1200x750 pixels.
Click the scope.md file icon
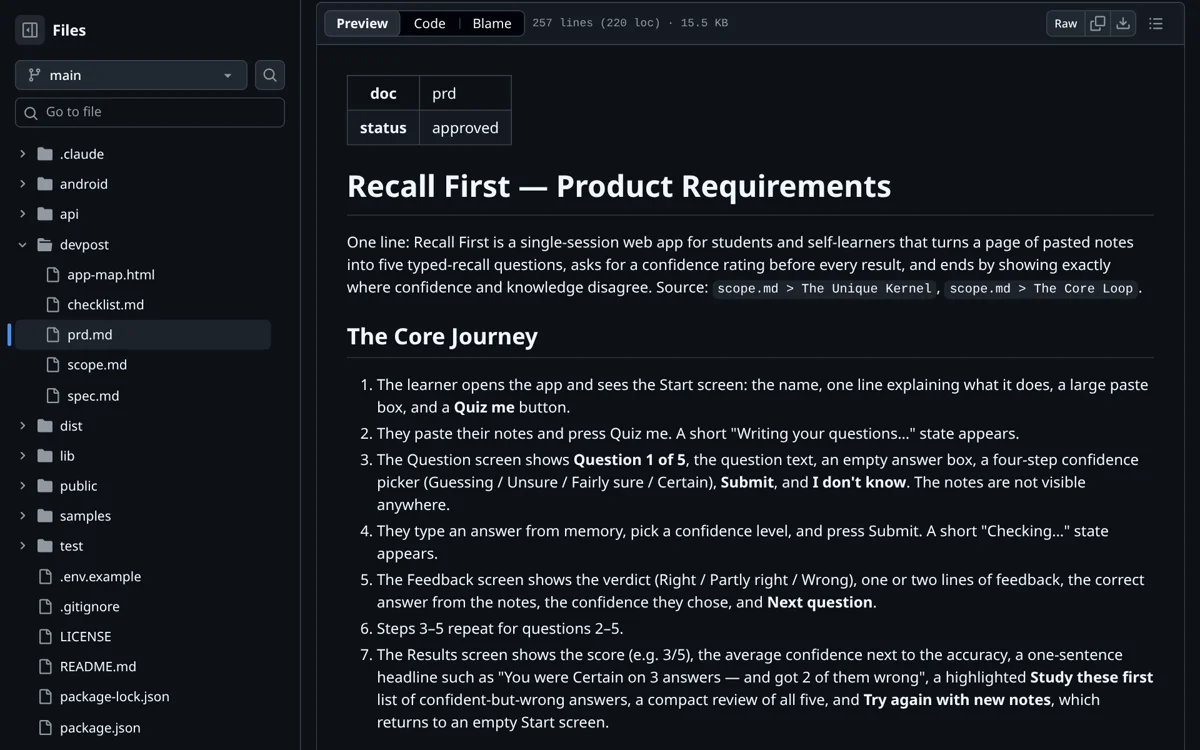53,365
